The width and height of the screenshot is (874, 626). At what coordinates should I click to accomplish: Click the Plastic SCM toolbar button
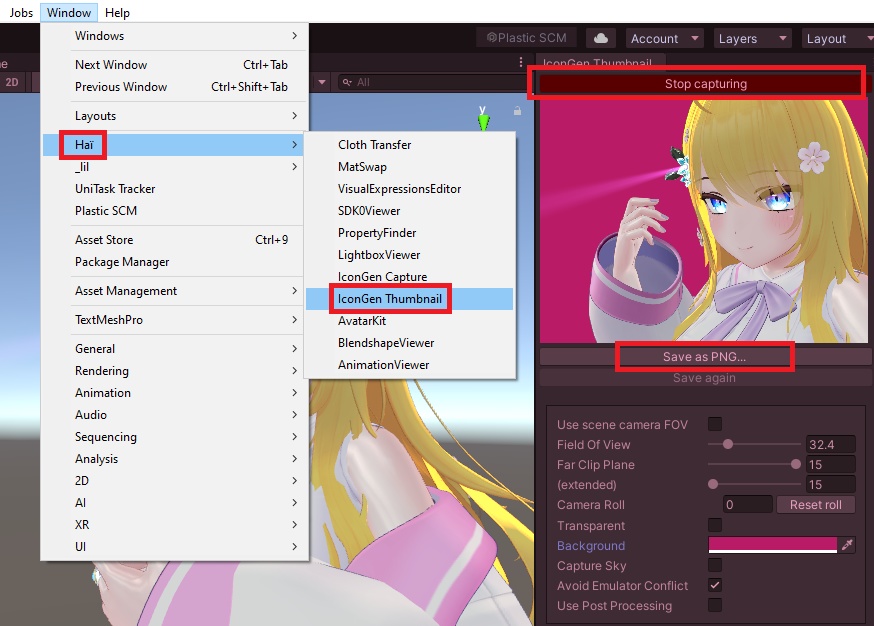pyautogui.click(x=527, y=38)
